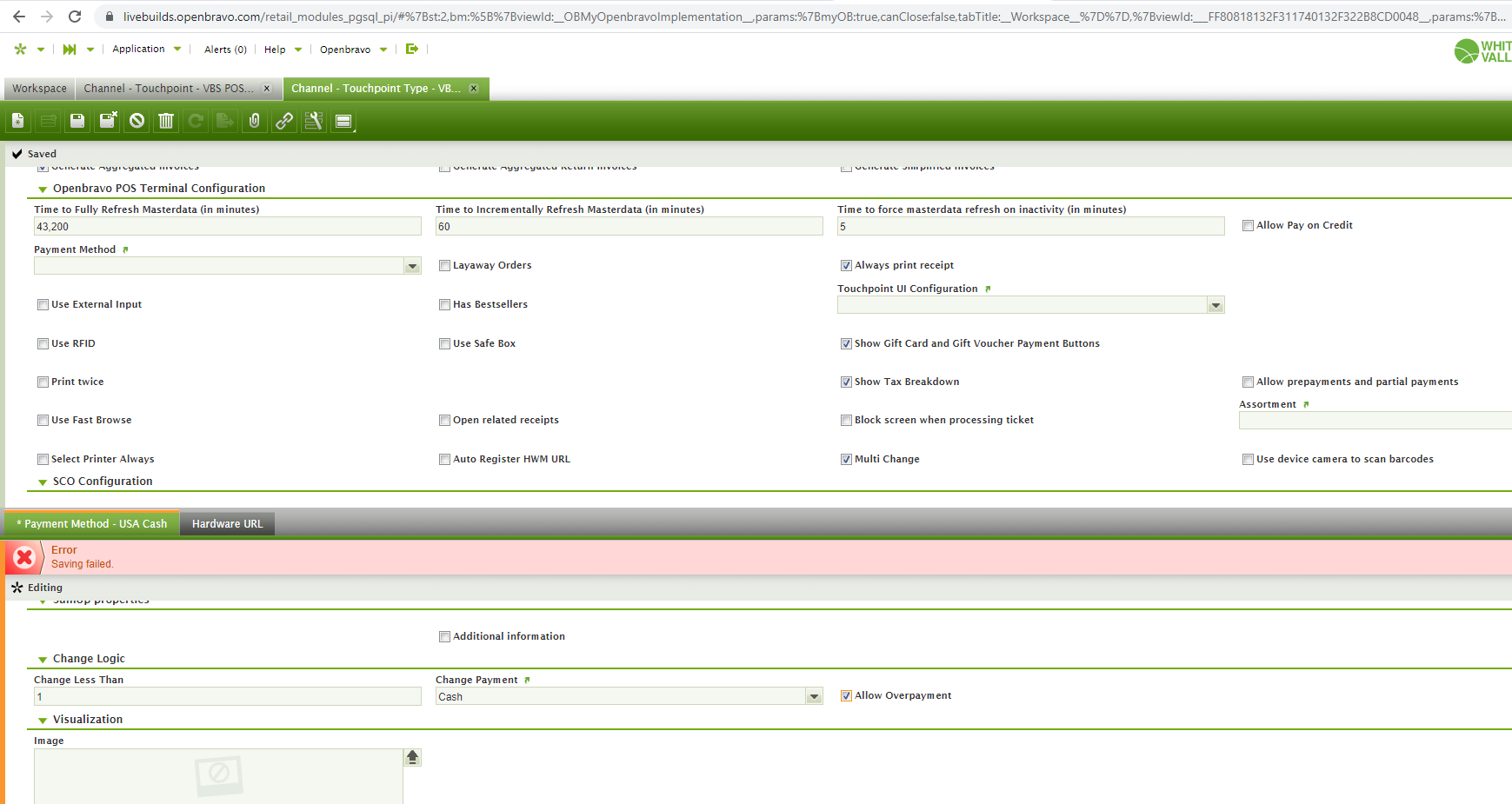Click the quick launch skip-forward icon
This screenshot has width=1512, height=804.
(x=70, y=50)
